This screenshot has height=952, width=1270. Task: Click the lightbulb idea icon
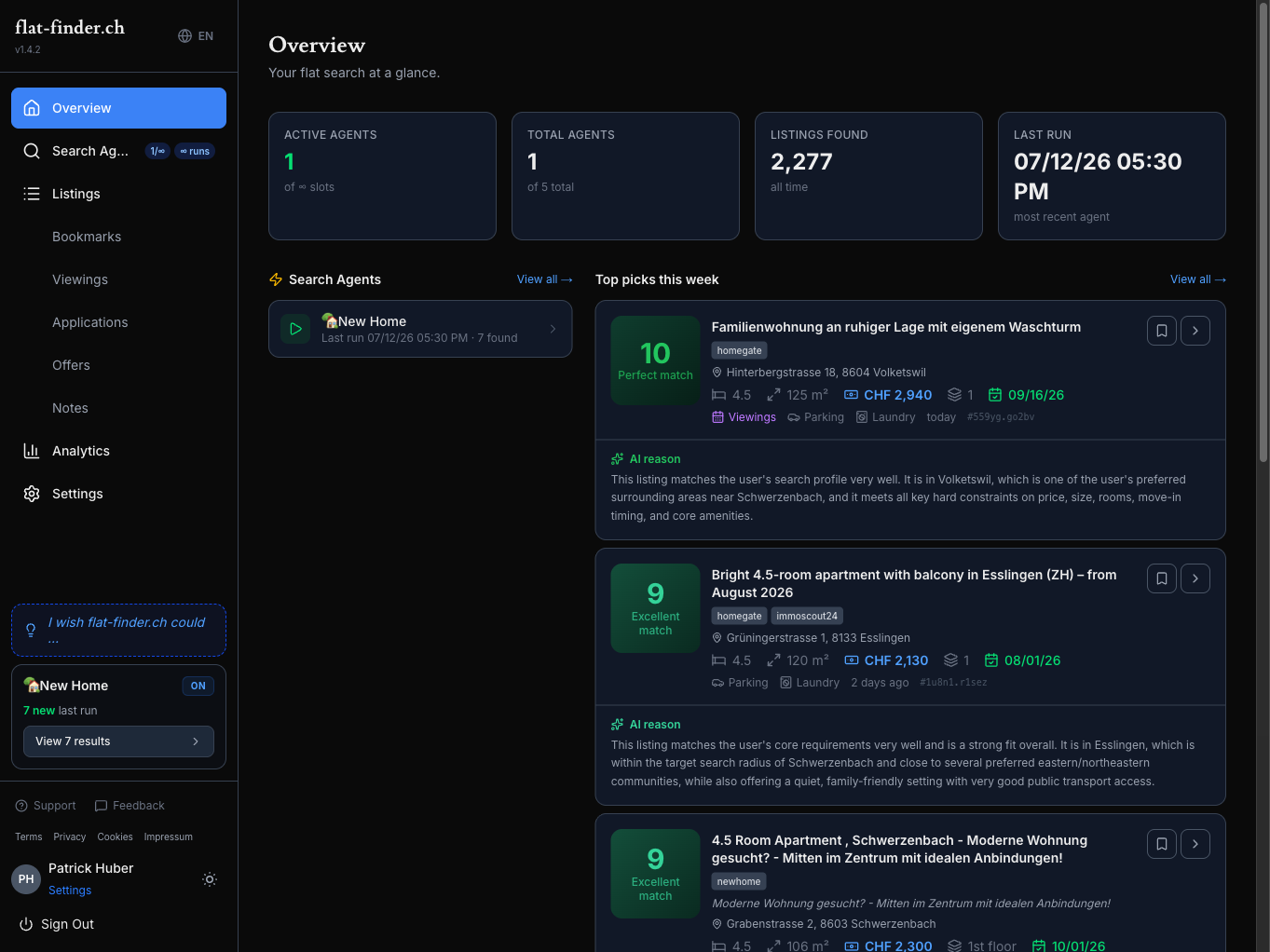pyautogui.click(x=31, y=631)
